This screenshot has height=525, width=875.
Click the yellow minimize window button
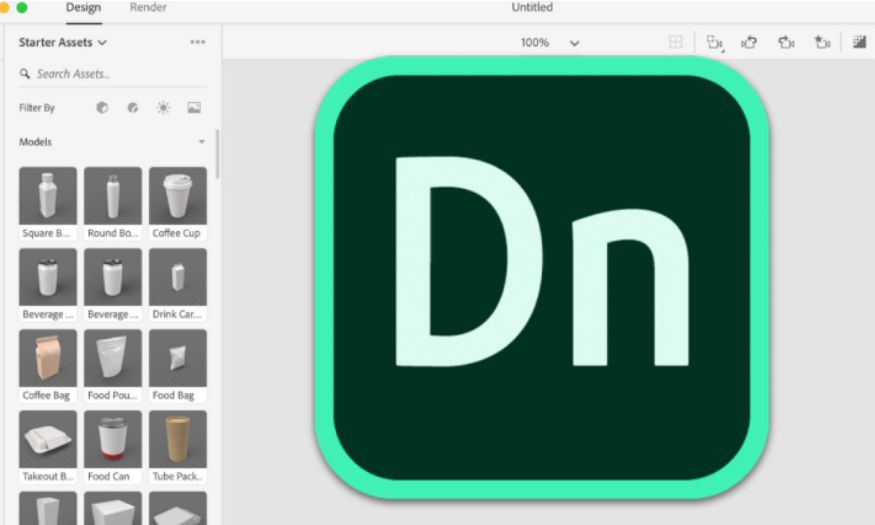tap(4, 8)
